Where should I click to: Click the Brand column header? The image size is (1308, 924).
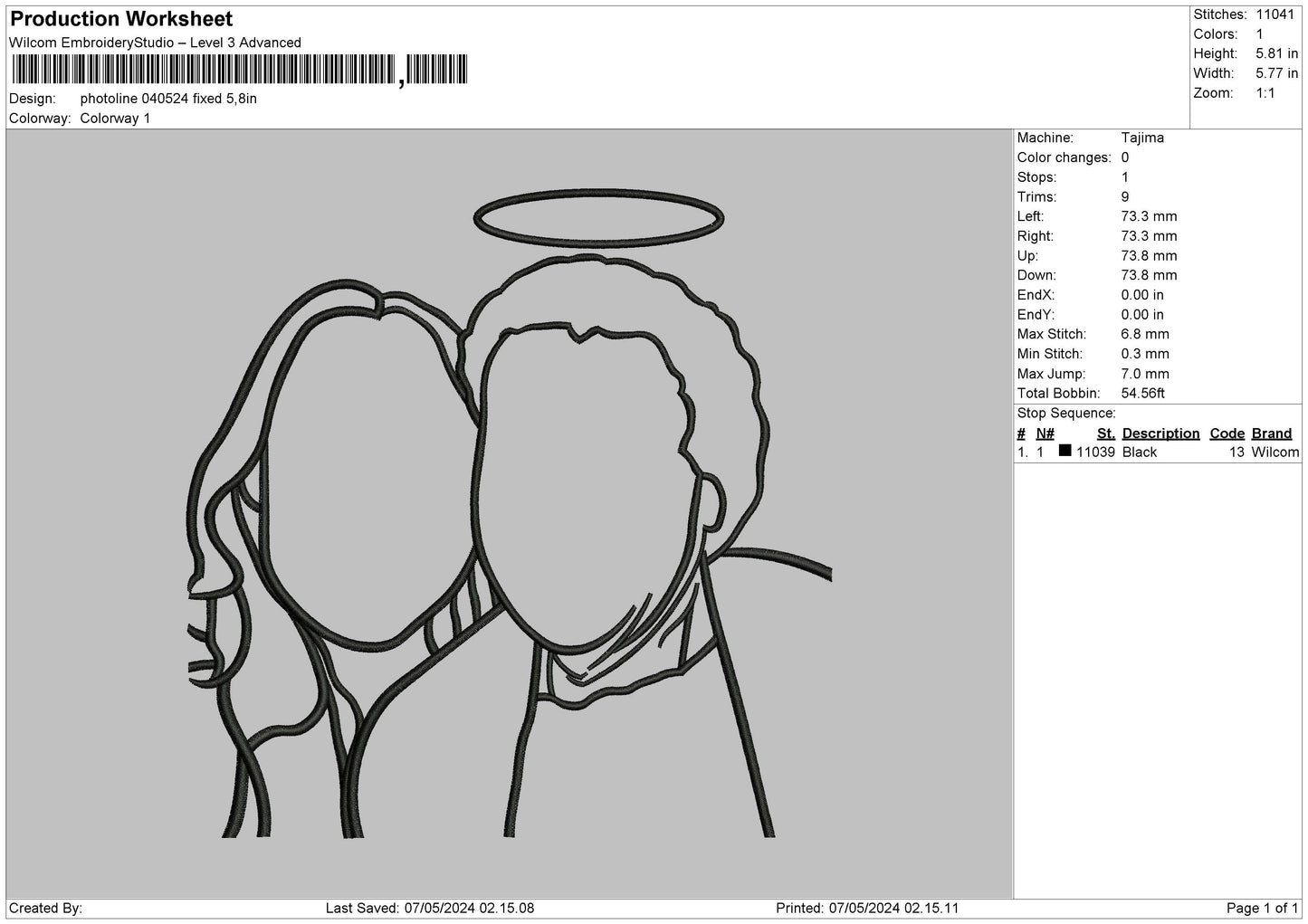pyautogui.click(x=1271, y=433)
